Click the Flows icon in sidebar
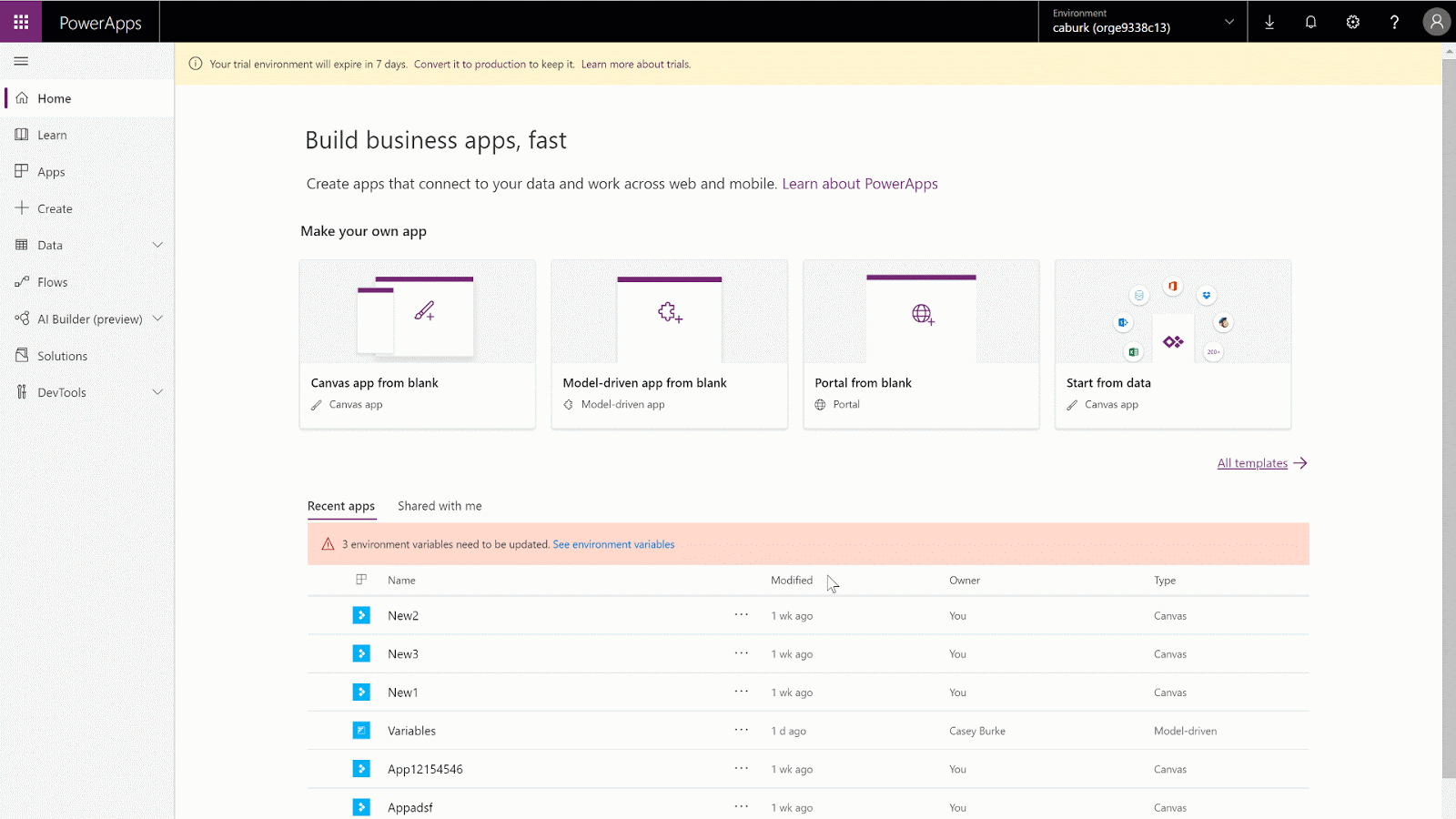 [22, 282]
